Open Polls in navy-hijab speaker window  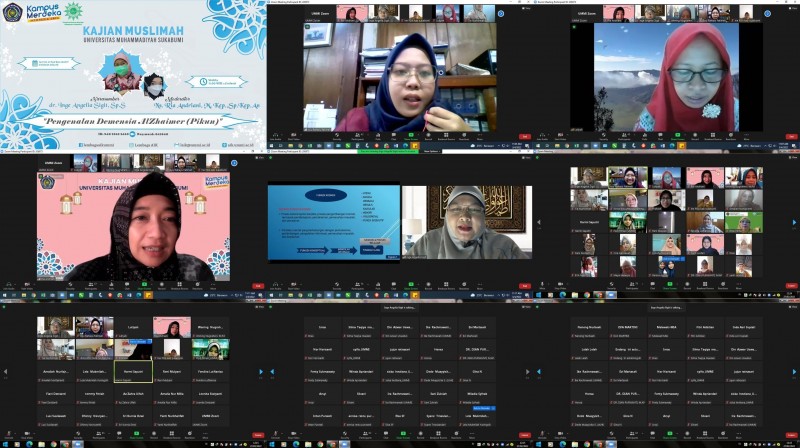[378, 137]
